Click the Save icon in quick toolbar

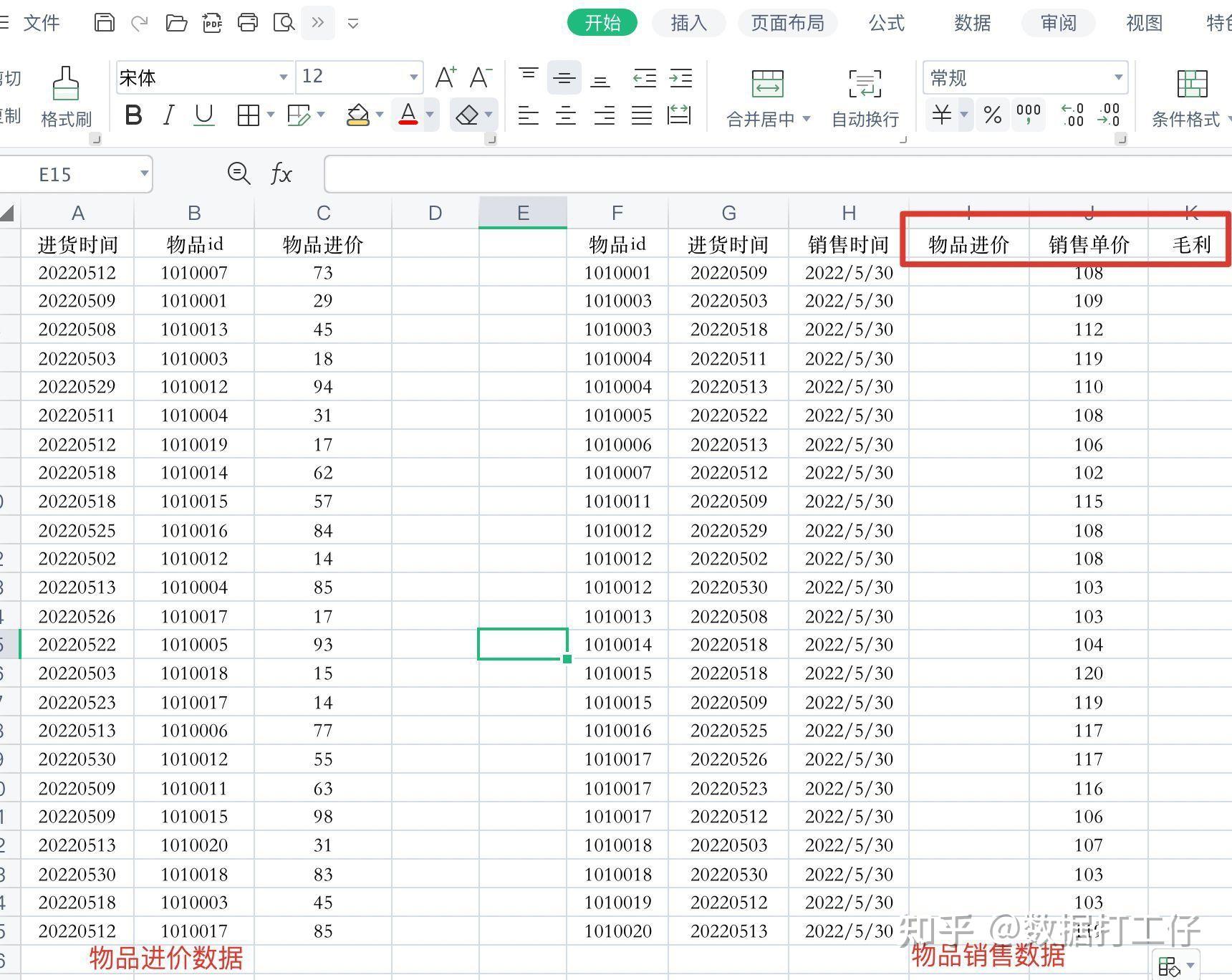104,23
